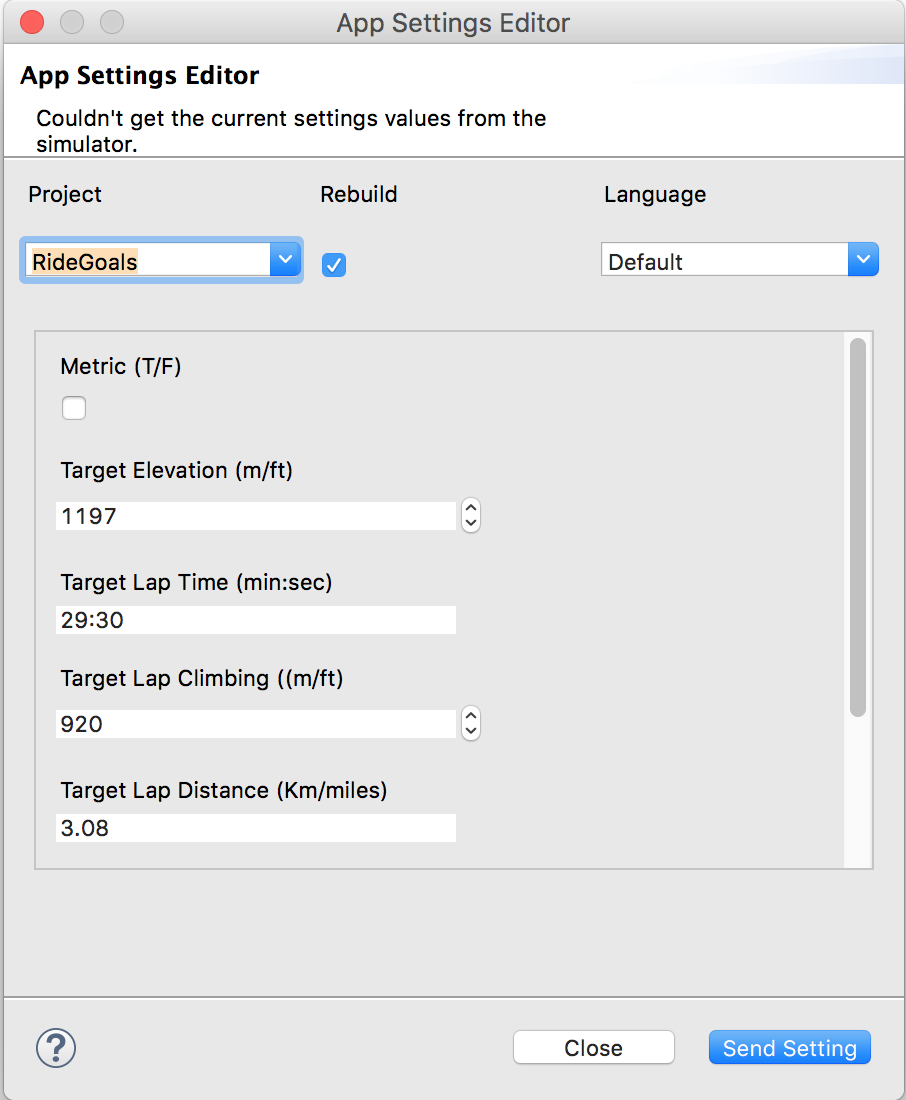This screenshot has height=1100, width=906.
Task: Focus the Target Elevation field showing 1197
Action: 256,516
